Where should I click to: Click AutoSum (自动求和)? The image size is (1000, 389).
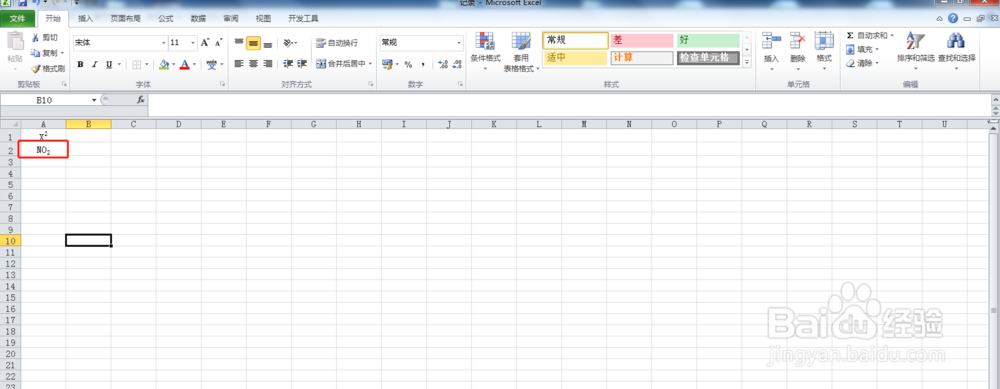(870, 36)
